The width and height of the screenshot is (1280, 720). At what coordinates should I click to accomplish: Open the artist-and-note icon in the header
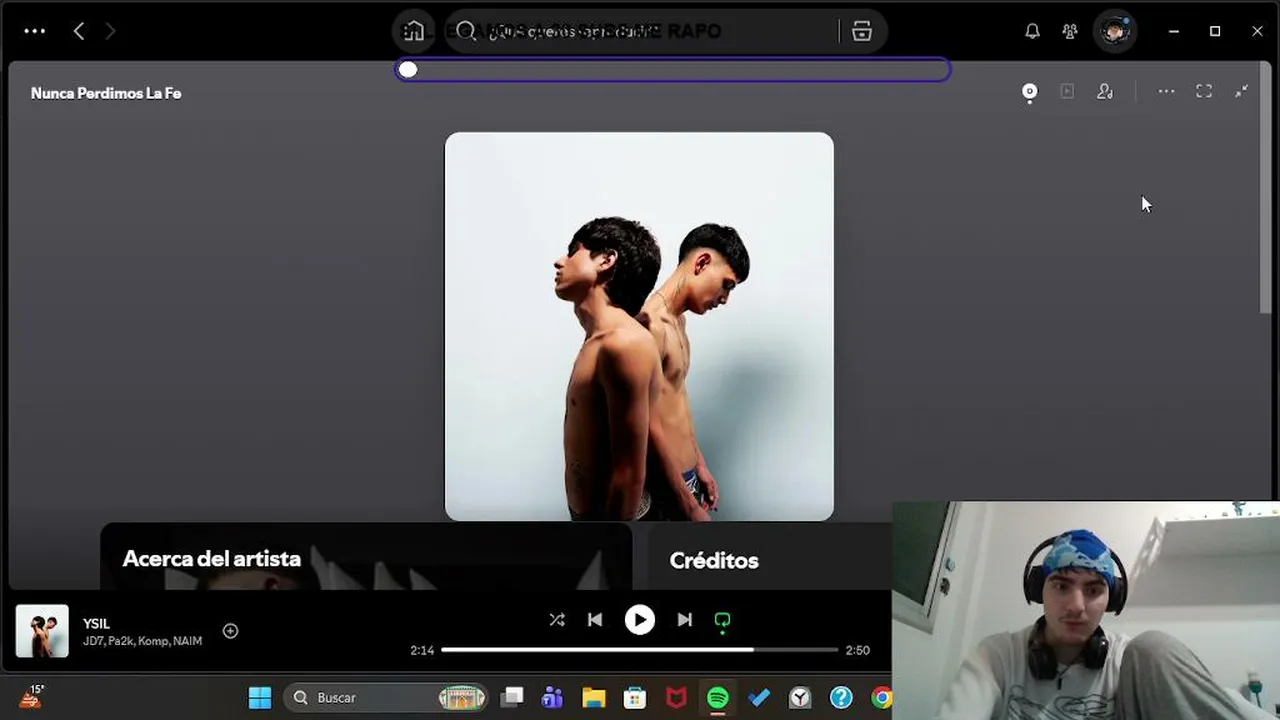click(1105, 92)
